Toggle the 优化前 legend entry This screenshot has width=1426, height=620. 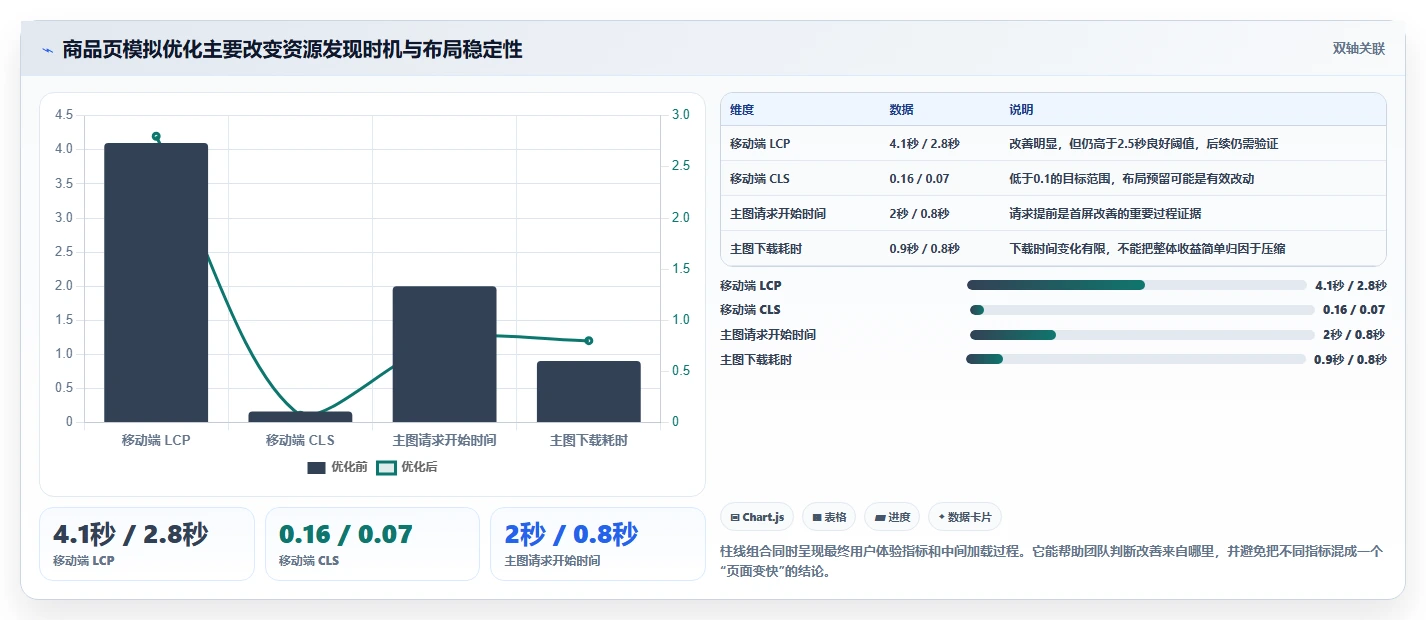(338, 467)
